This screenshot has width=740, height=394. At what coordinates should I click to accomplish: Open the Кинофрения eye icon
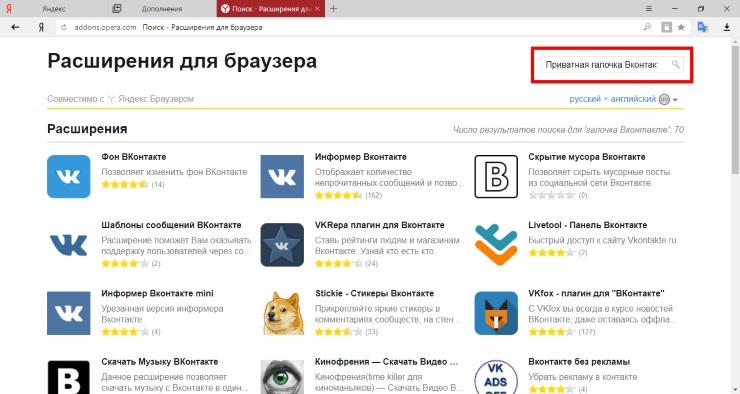point(282,377)
